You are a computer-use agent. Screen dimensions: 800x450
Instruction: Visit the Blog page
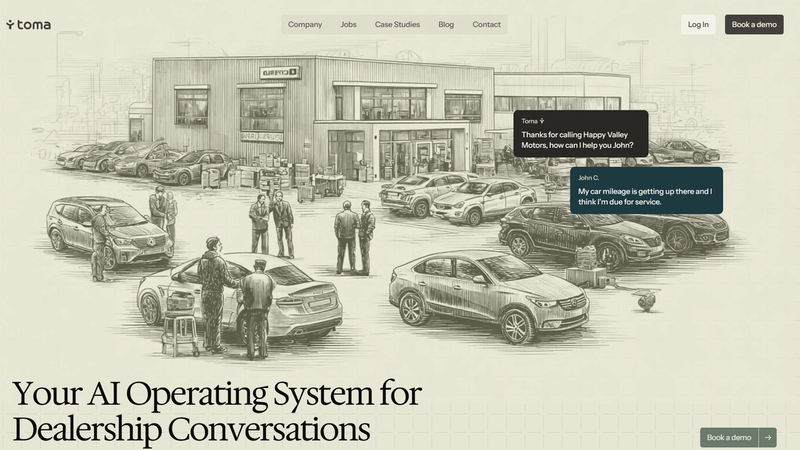tap(446, 24)
